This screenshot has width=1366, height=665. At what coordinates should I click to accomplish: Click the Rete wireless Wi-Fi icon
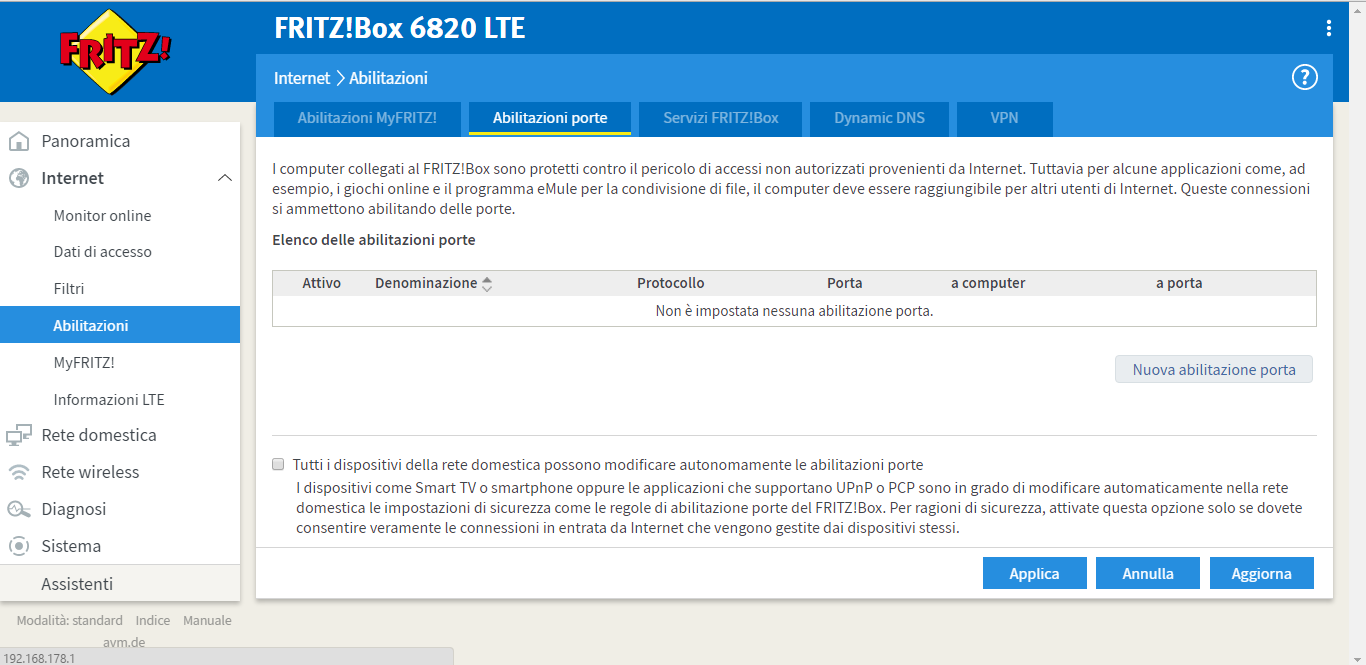point(19,472)
